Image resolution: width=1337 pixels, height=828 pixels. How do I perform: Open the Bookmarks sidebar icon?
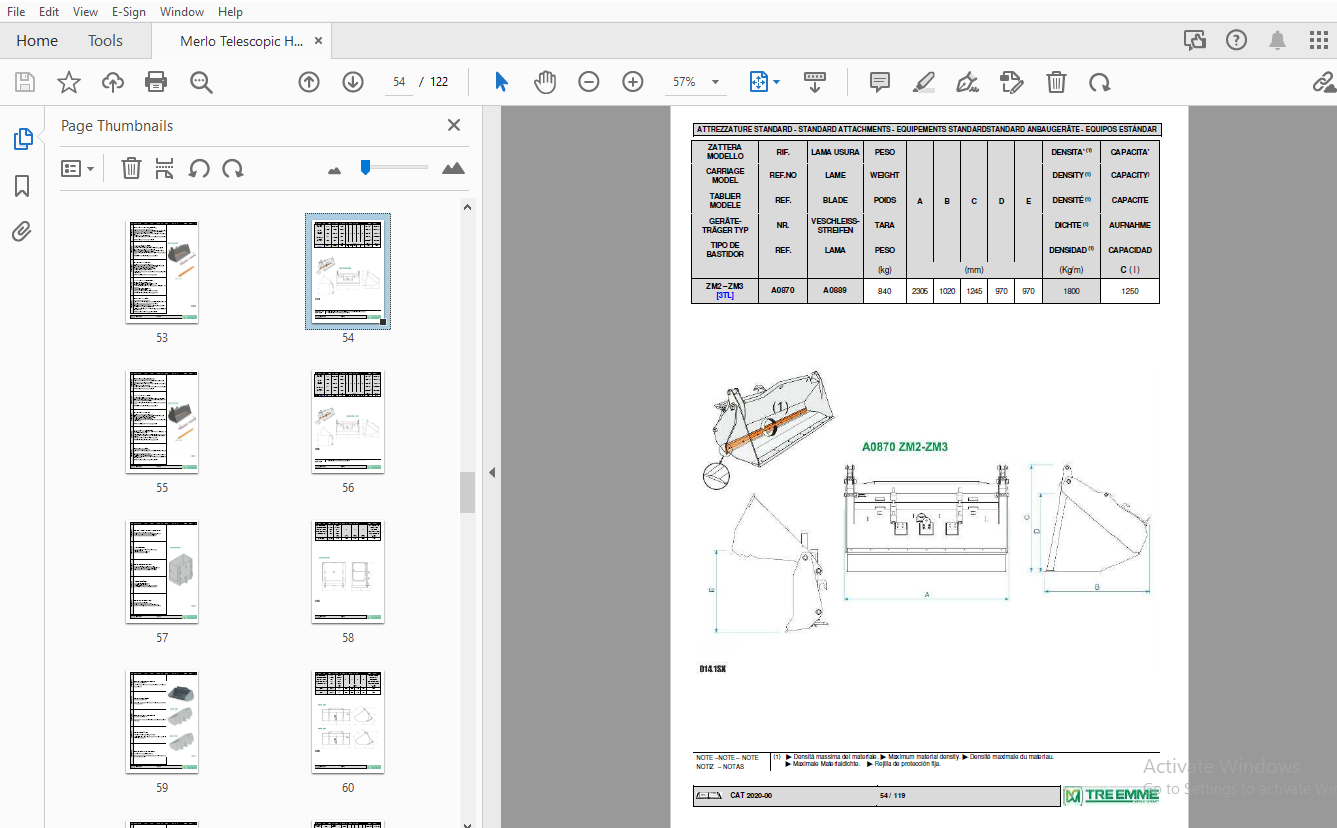pyautogui.click(x=22, y=186)
